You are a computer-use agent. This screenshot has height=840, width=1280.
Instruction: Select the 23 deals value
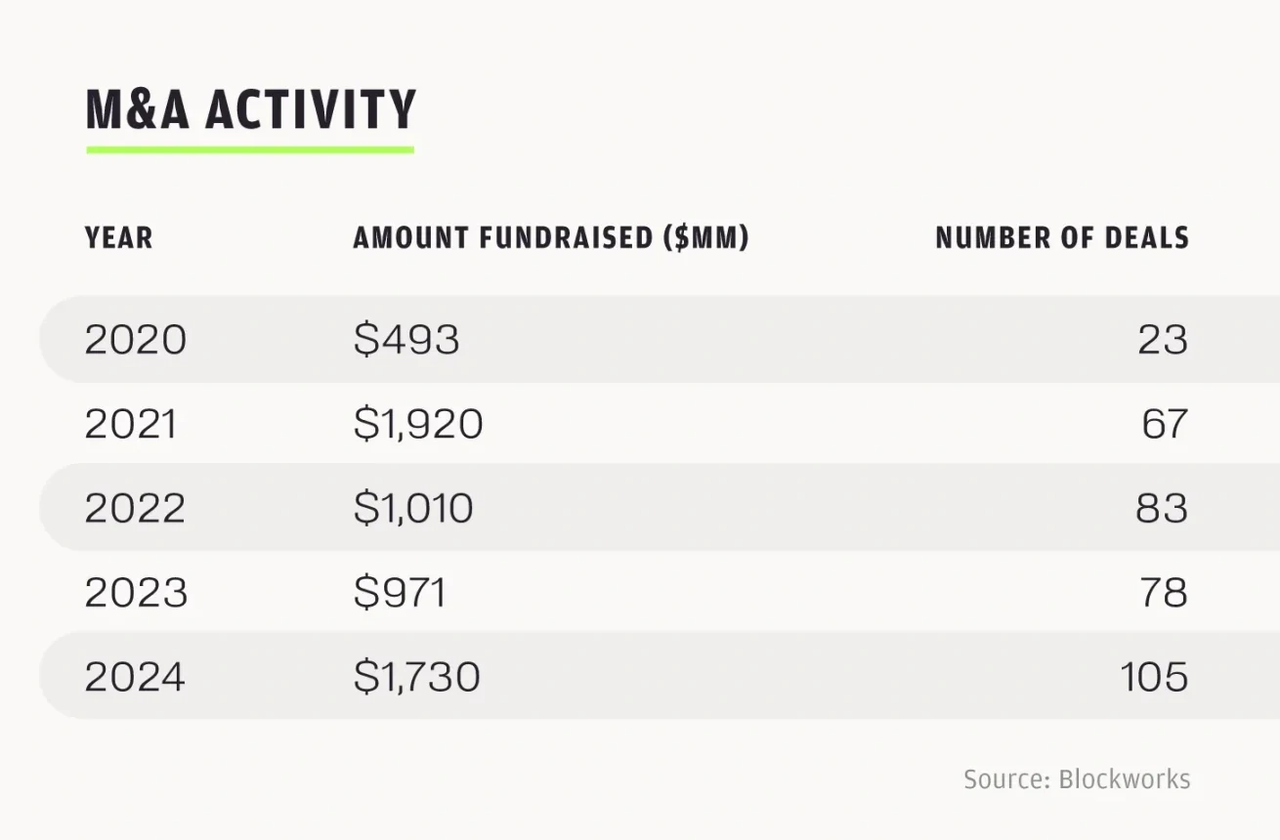pyautogui.click(x=1163, y=340)
